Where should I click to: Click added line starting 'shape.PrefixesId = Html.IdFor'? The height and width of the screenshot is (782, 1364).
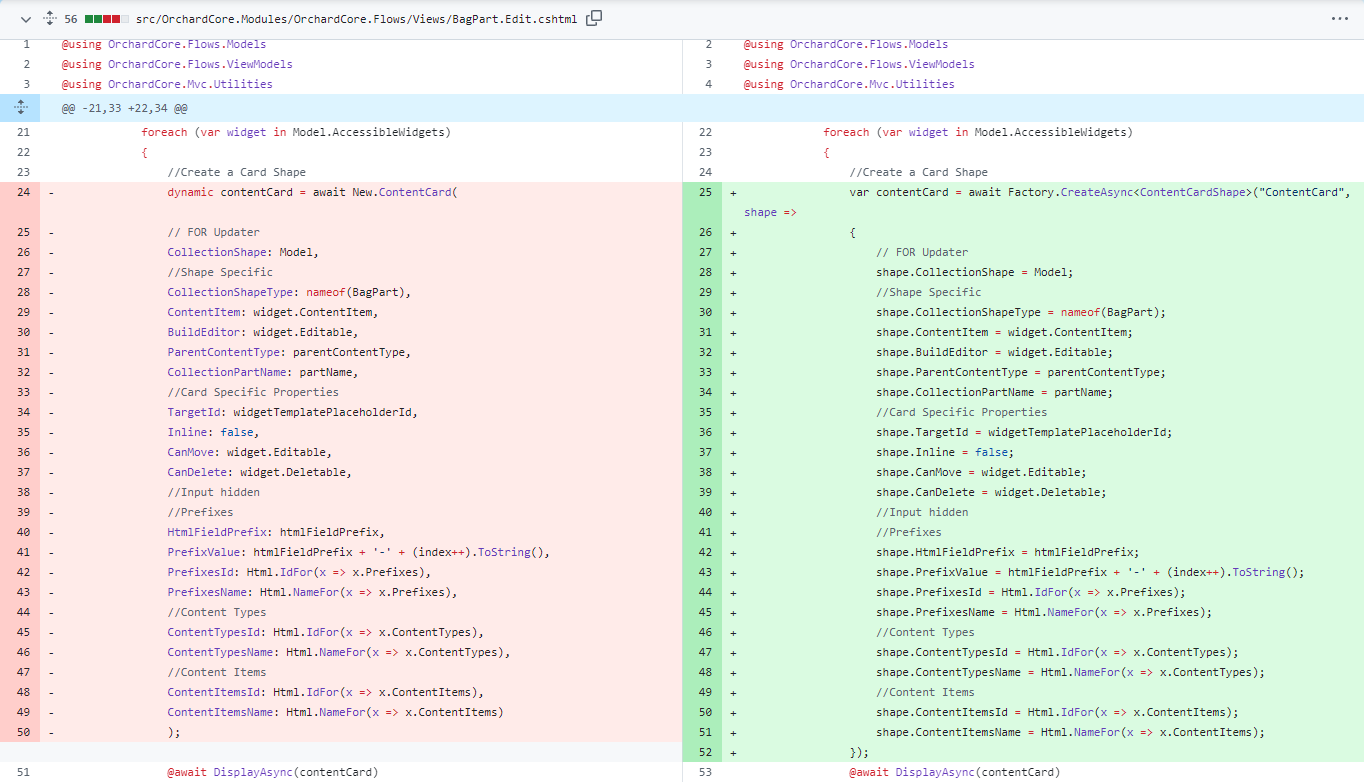pos(1031,592)
